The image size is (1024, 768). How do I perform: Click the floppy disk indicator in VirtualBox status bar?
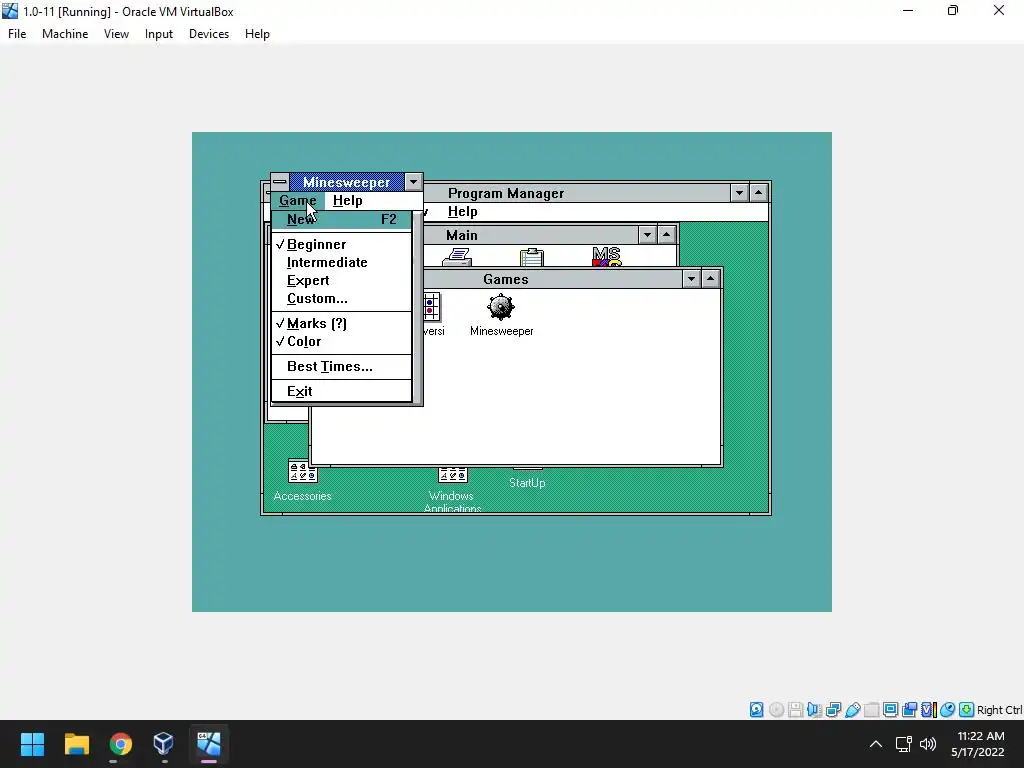[795, 710]
